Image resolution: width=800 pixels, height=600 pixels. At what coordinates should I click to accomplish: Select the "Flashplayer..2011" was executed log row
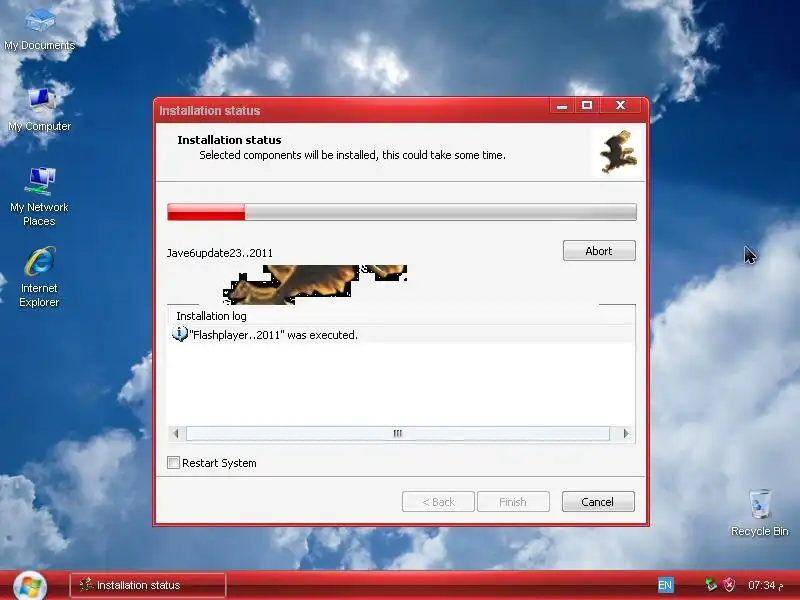tap(402, 335)
